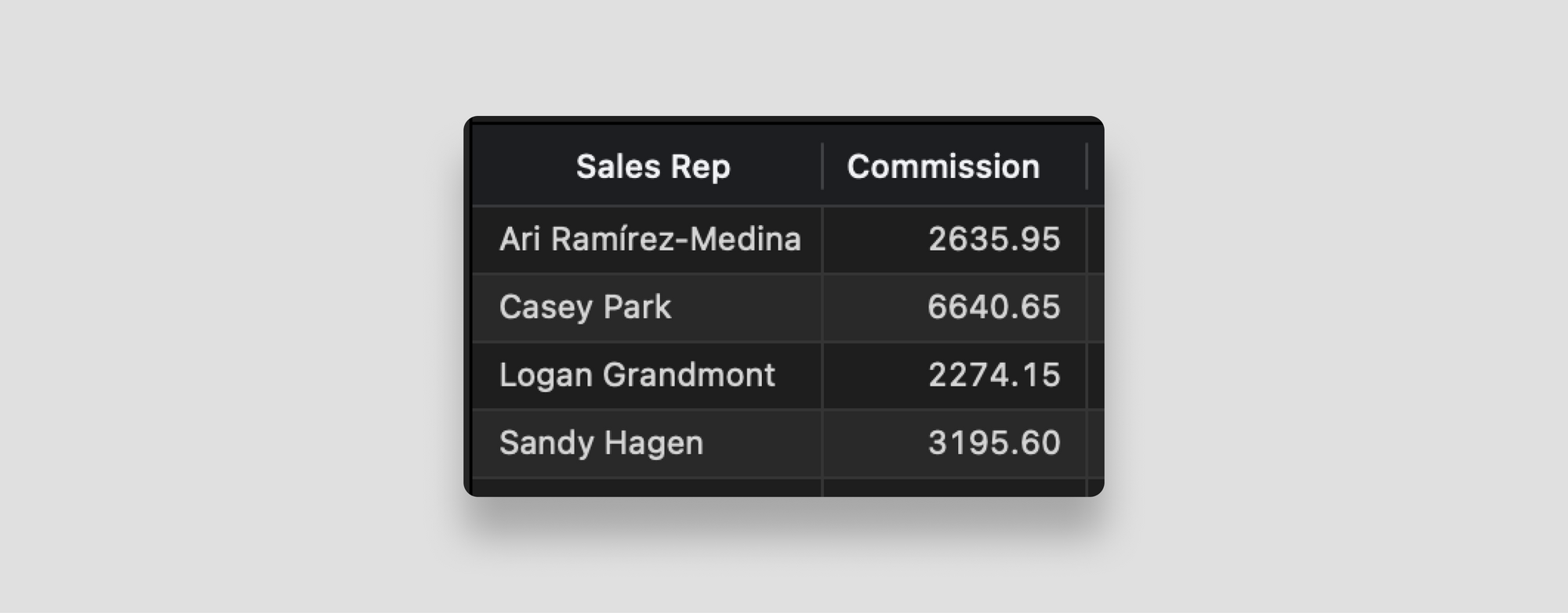Select the cell containing Logan Grandmont
The image size is (1568, 613).
637,375
